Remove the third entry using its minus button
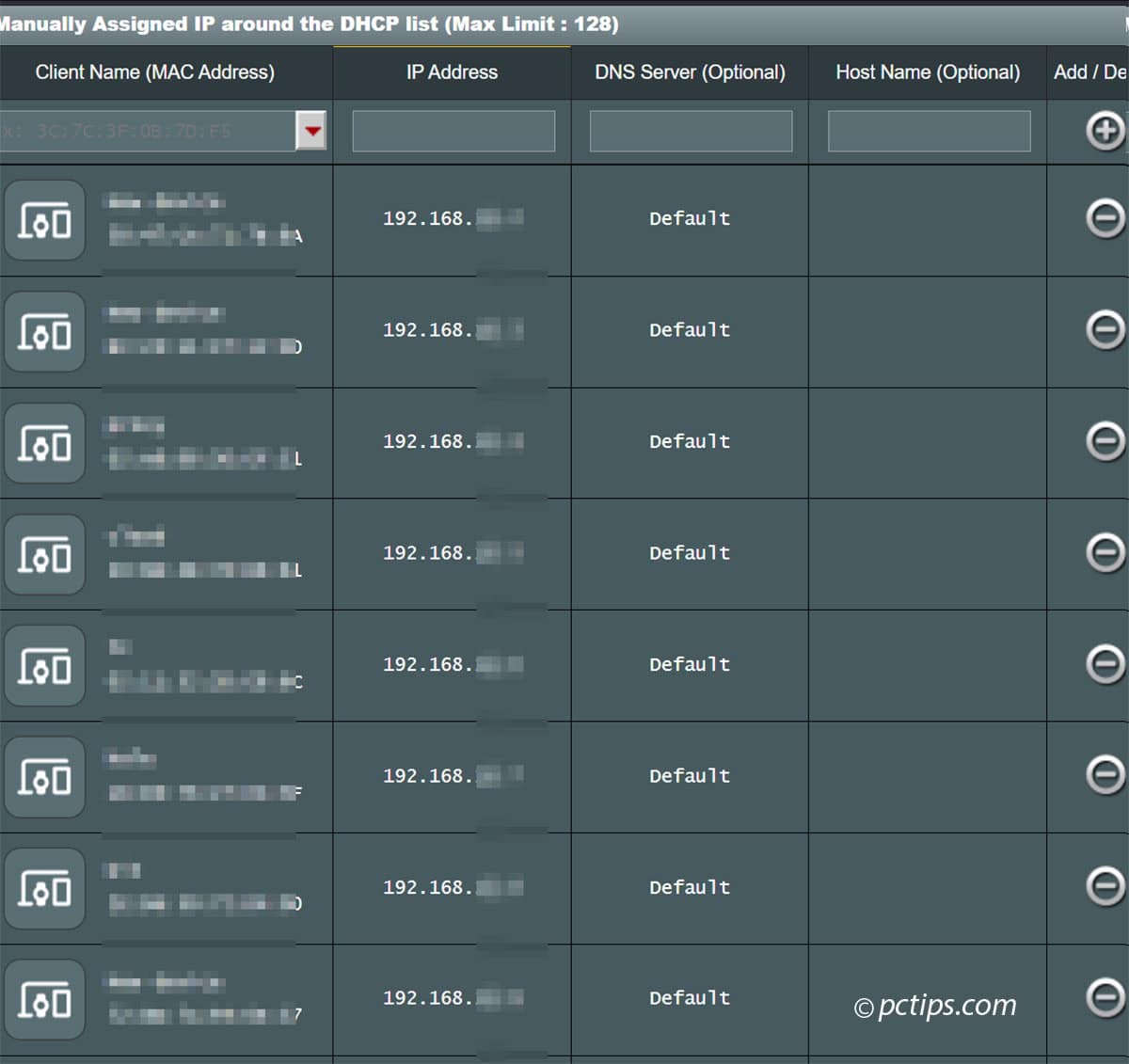1129x1064 pixels. (x=1105, y=441)
